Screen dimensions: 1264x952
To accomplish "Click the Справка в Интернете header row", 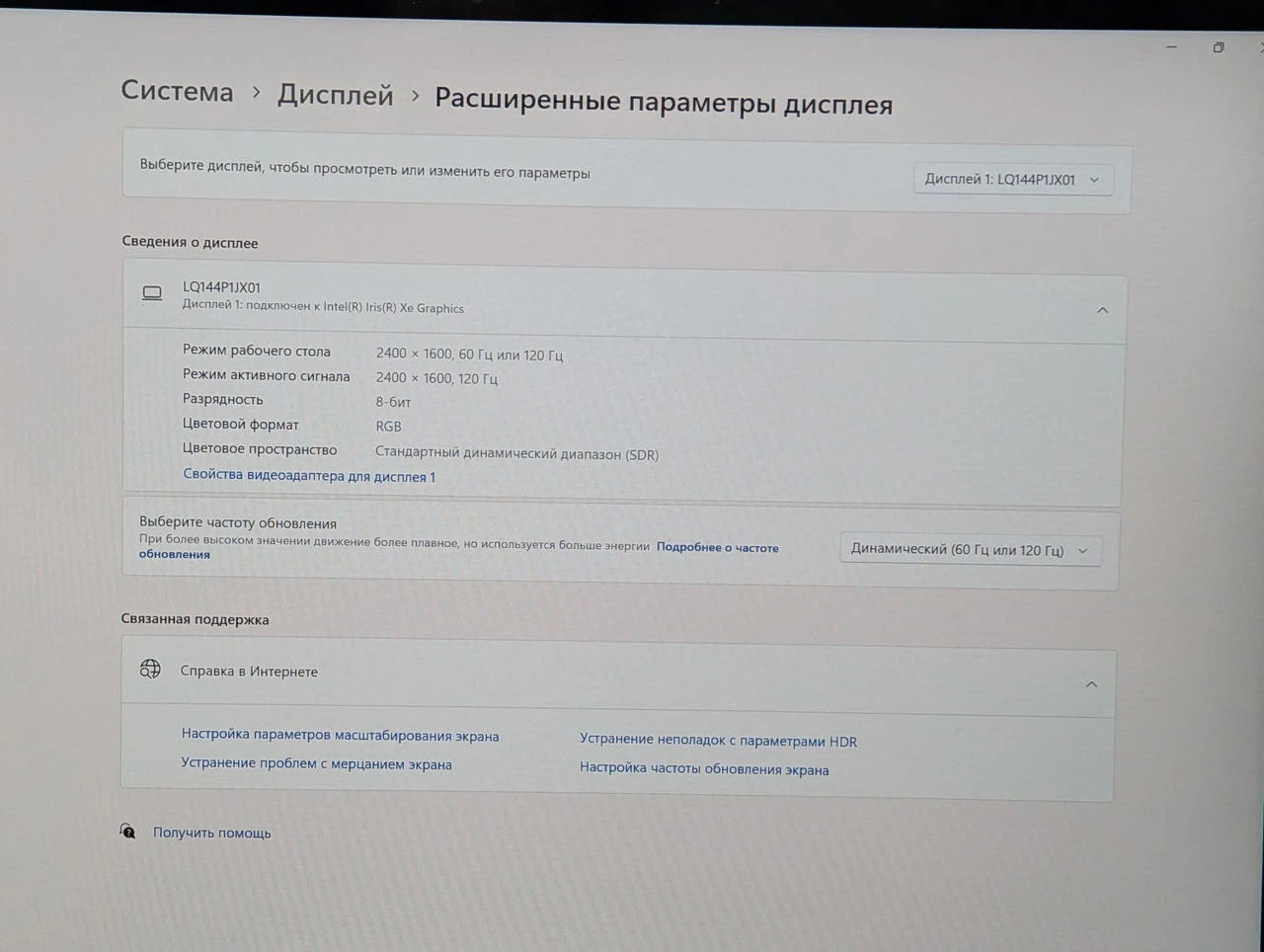I will (x=618, y=676).
